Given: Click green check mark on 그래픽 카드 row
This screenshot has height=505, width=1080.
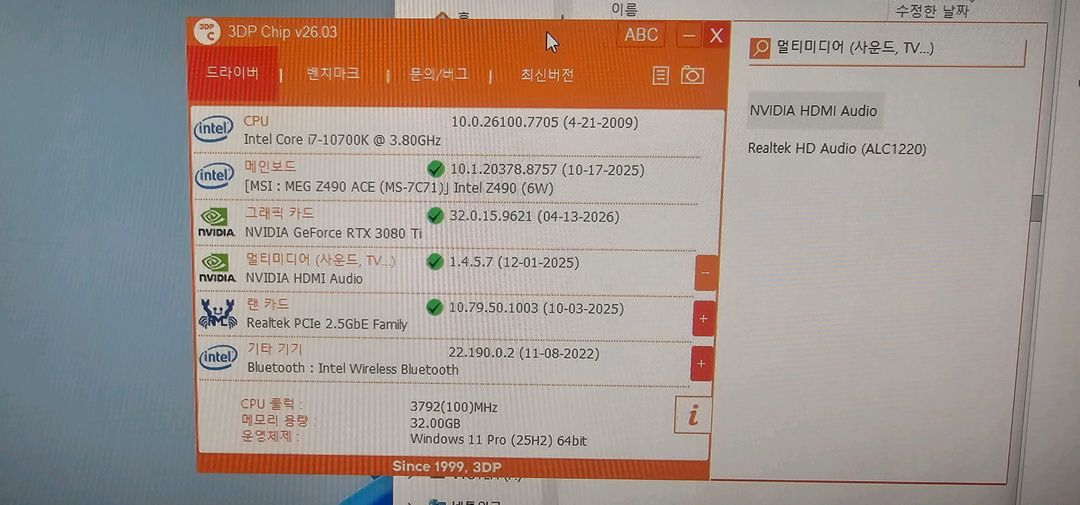Looking at the screenshot, I should [x=435, y=216].
